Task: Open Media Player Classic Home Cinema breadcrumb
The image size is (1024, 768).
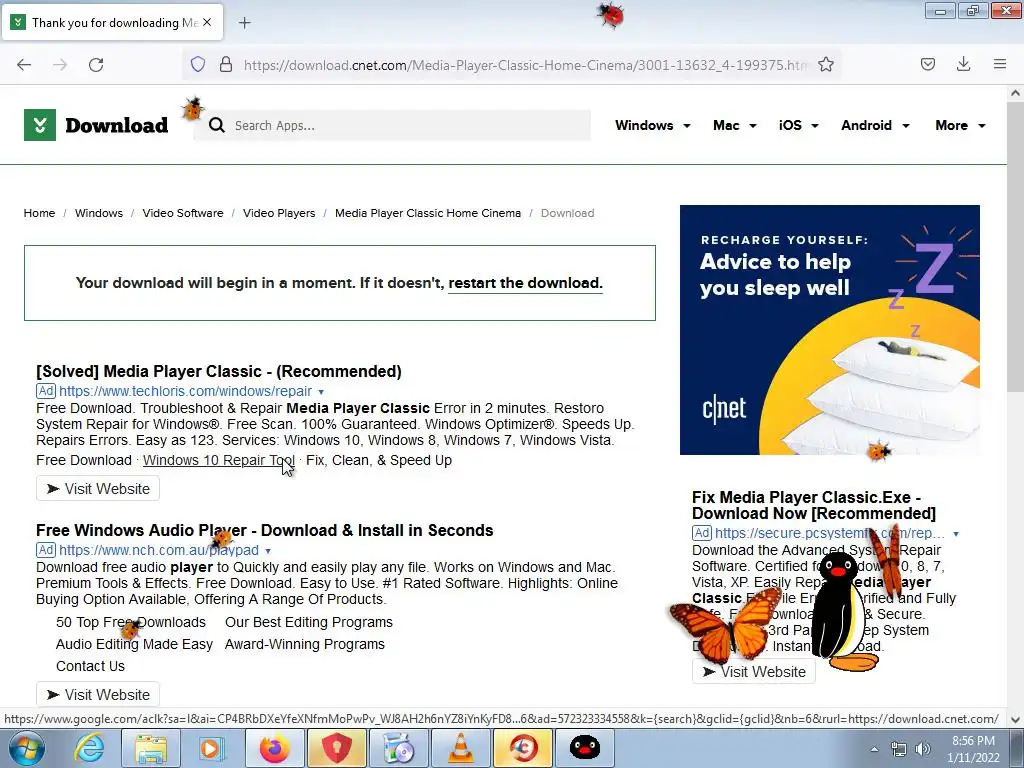Action: click(x=428, y=213)
